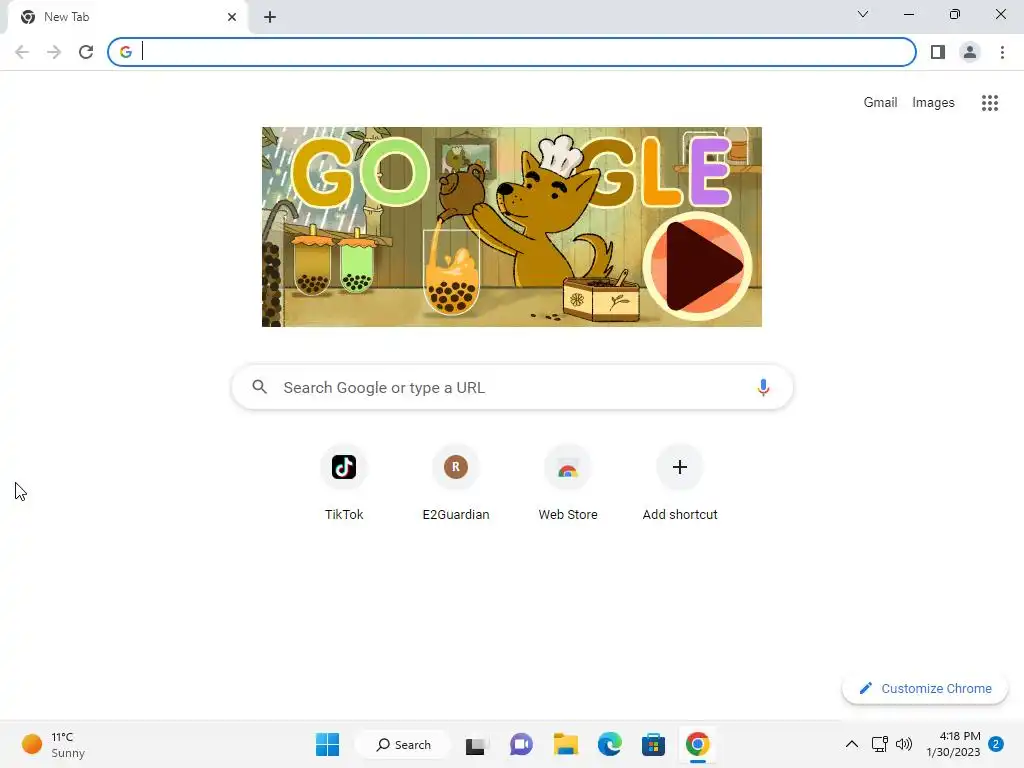Open a new tab with plus button
The width and height of the screenshot is (1024, 768).
[x=270, y=17]
